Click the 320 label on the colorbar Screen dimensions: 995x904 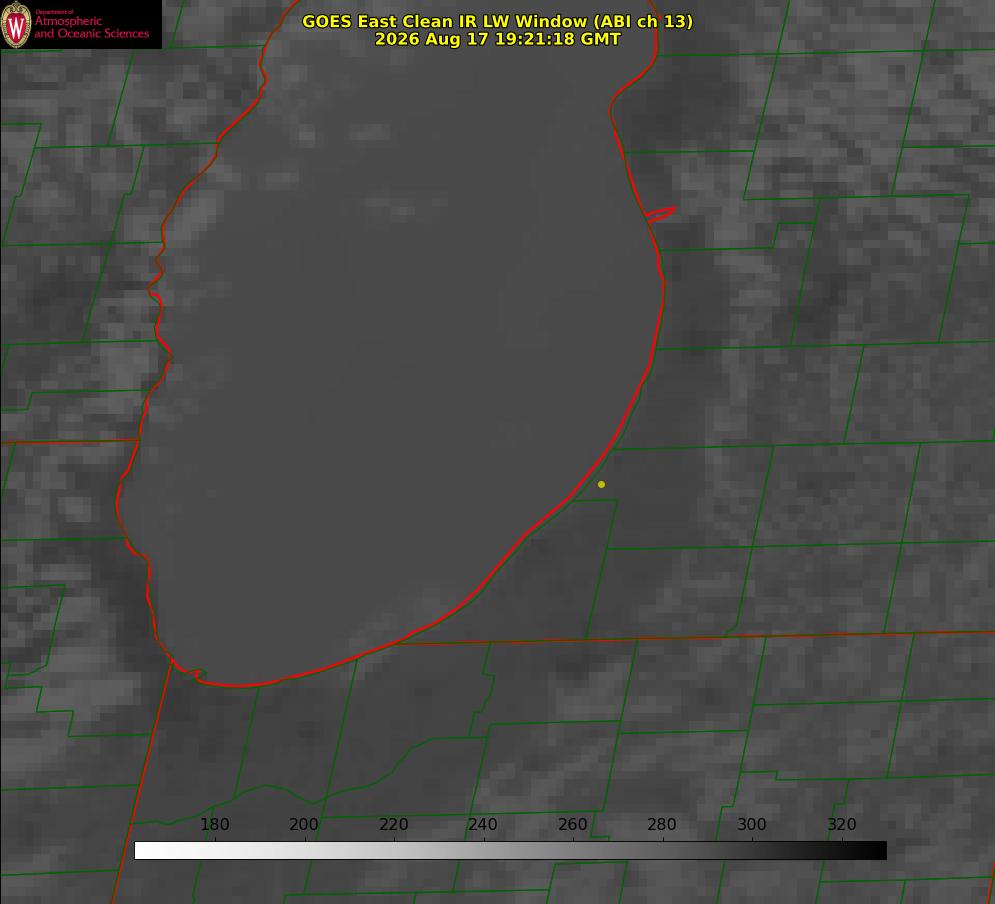tap(842, 824)
